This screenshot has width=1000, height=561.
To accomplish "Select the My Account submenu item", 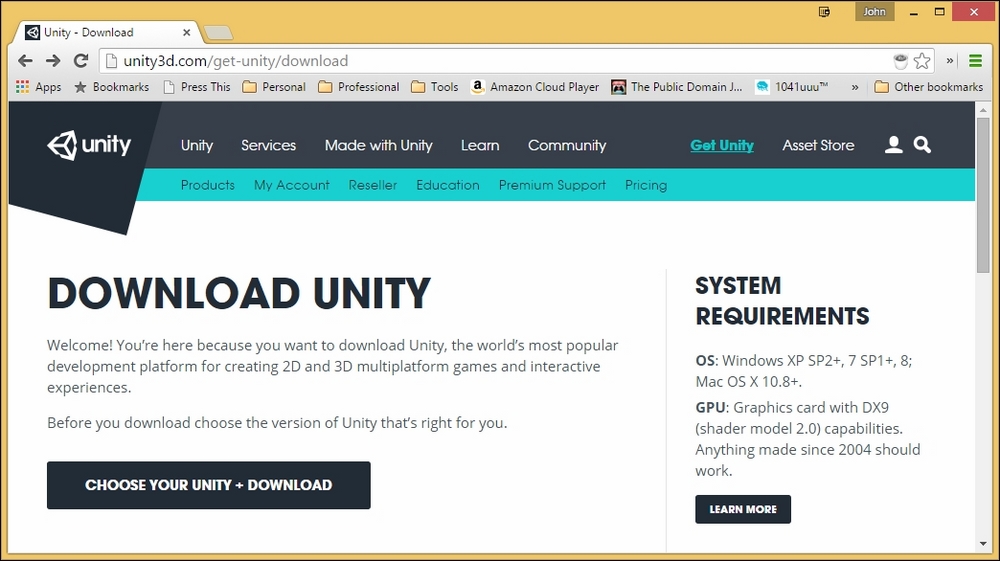I will click(291, 185).
